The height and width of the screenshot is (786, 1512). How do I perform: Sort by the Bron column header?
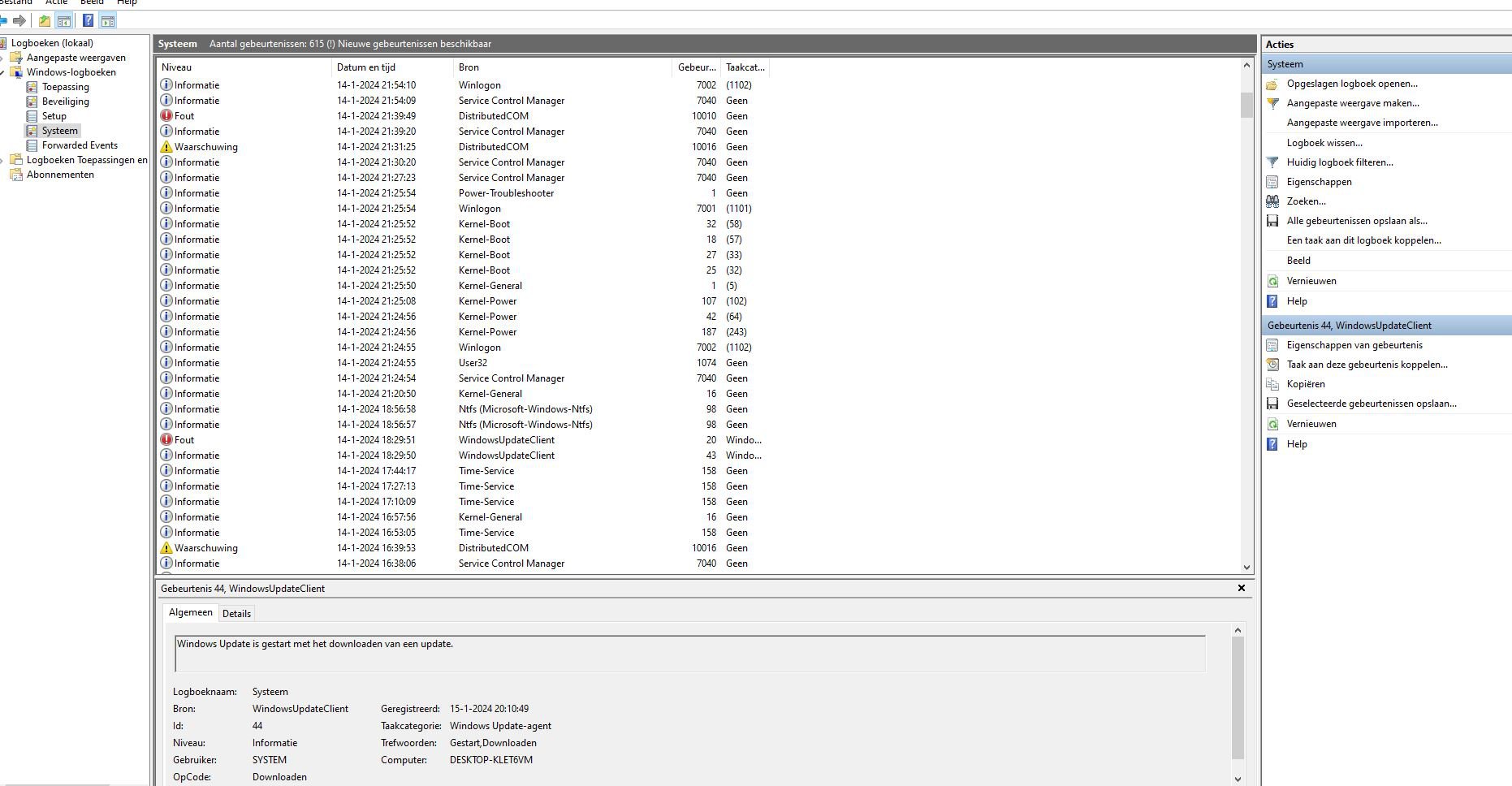pos(563,67)
